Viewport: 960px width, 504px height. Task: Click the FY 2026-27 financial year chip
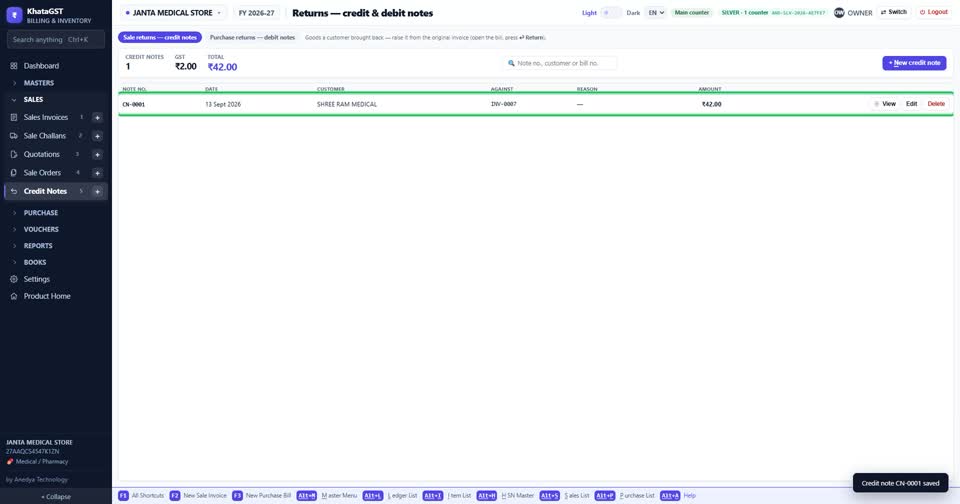tap(257, 13)
